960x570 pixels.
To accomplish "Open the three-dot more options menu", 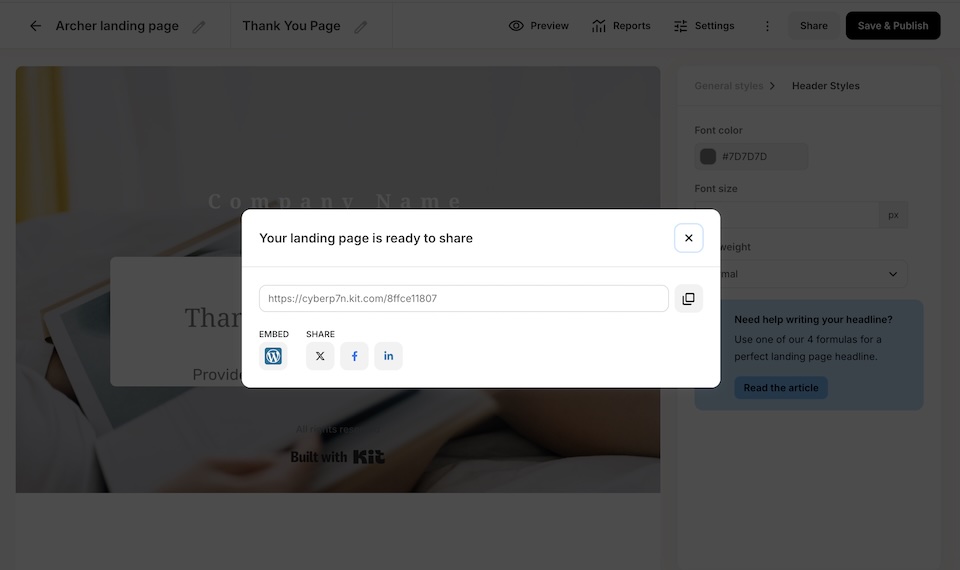I will pos(767,26).
